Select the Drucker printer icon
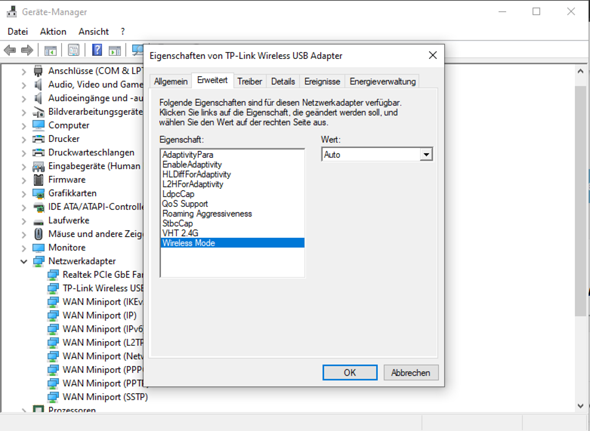The height and width of the screenshot is (431, 590). pyautogui.click(x=38, y=139)
